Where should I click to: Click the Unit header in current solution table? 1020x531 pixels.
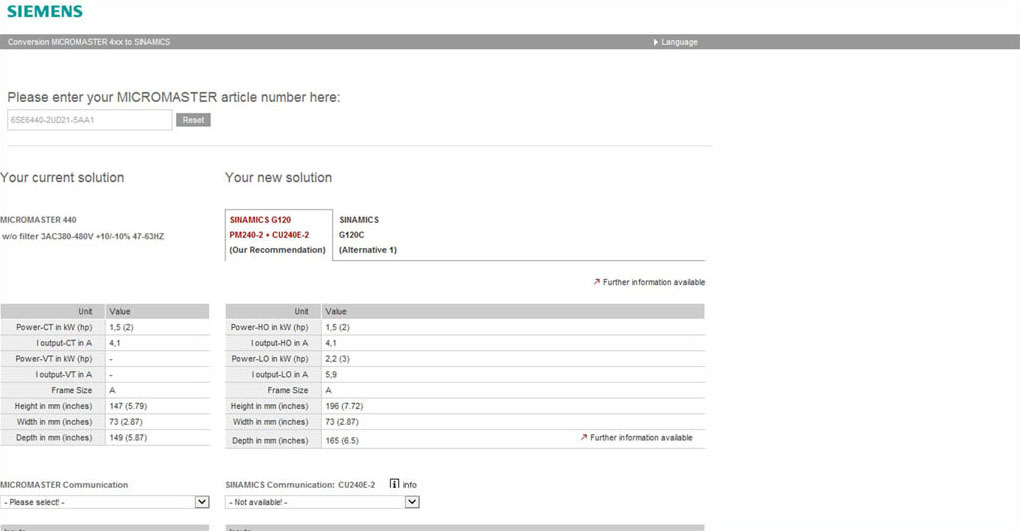[85, 312]
